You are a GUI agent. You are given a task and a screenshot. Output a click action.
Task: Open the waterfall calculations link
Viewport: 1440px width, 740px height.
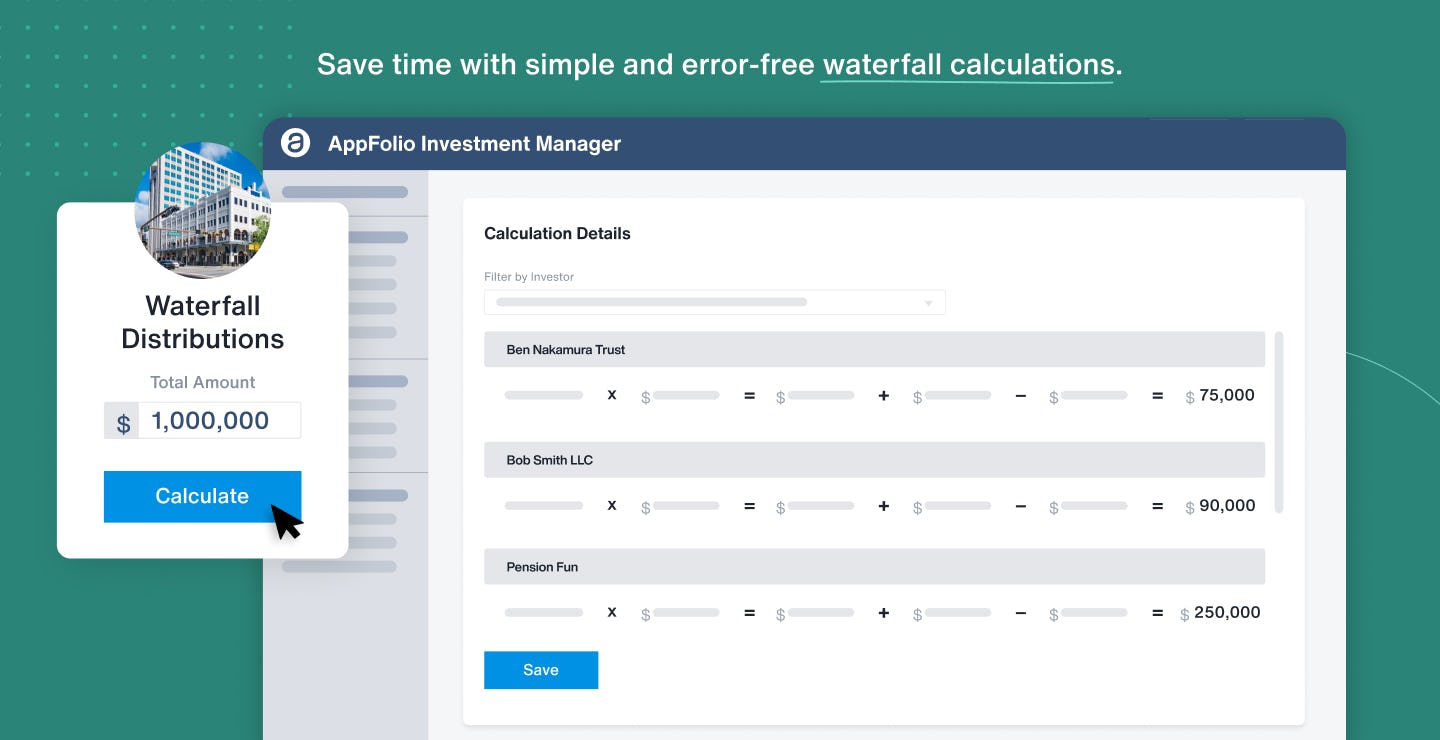(x=966, y=63)
